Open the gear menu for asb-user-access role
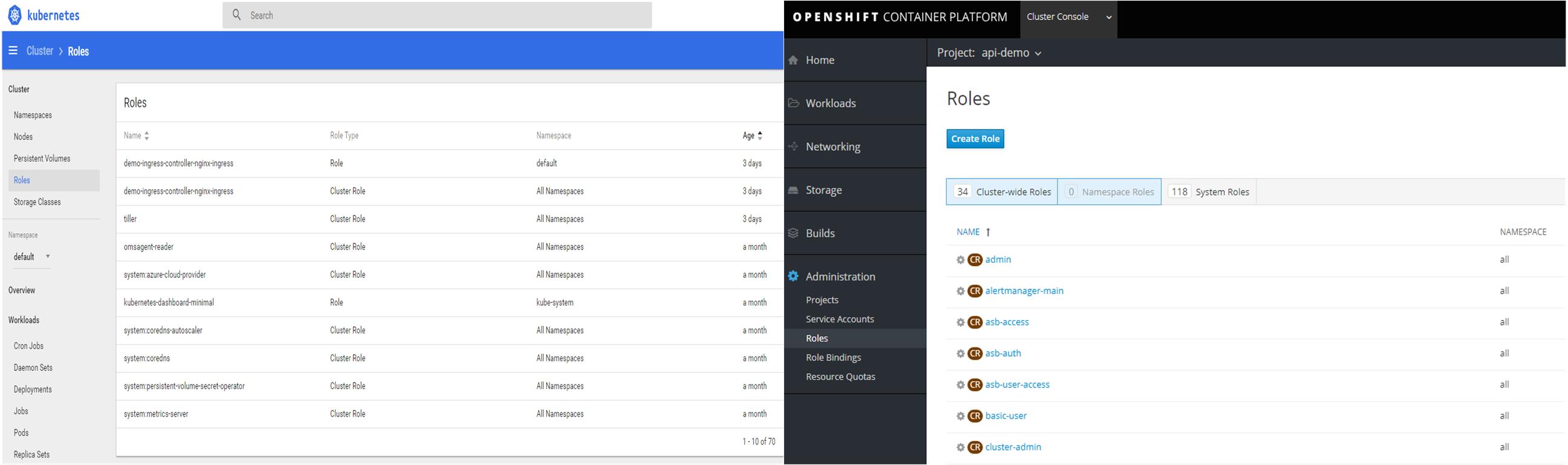Screen dimensions: 1568x465 click(961, 385)
